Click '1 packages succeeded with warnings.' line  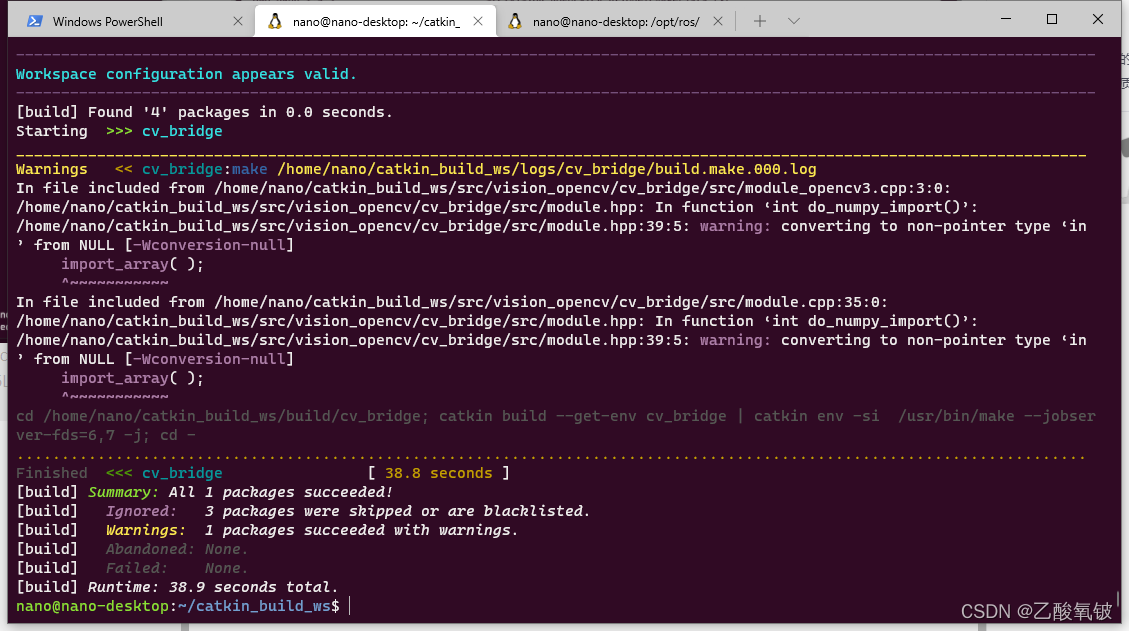click(x=361, y=530)
